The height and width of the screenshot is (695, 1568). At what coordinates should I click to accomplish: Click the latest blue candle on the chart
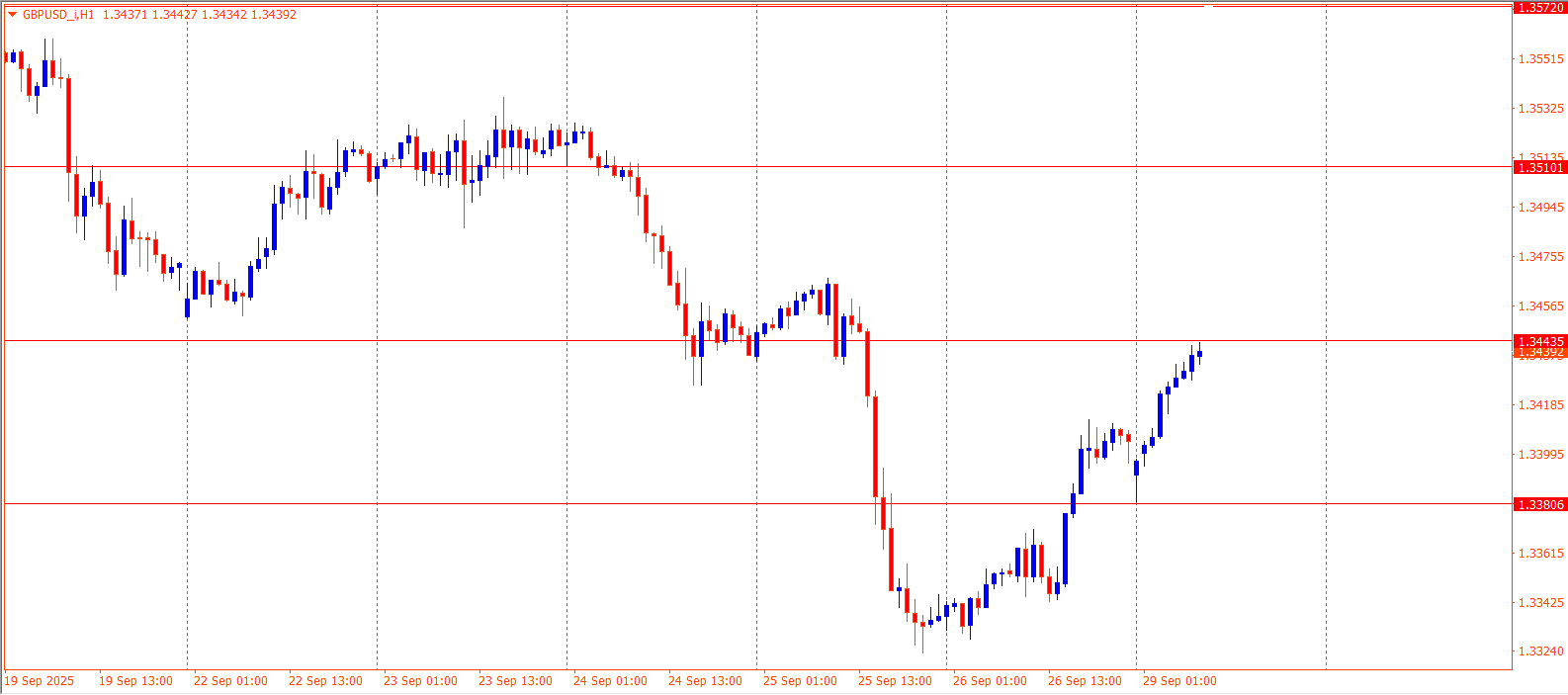(1199, 353)
